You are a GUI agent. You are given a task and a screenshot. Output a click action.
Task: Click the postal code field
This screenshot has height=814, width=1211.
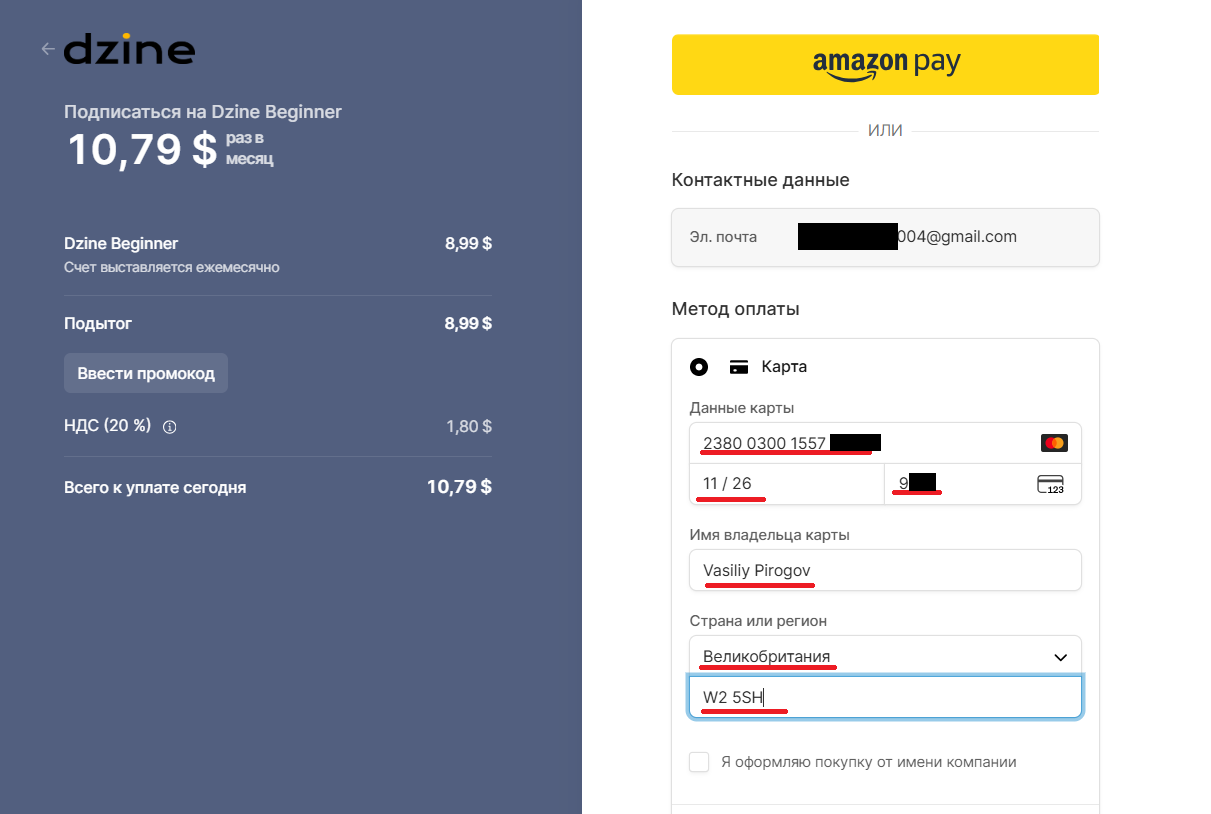885,697
